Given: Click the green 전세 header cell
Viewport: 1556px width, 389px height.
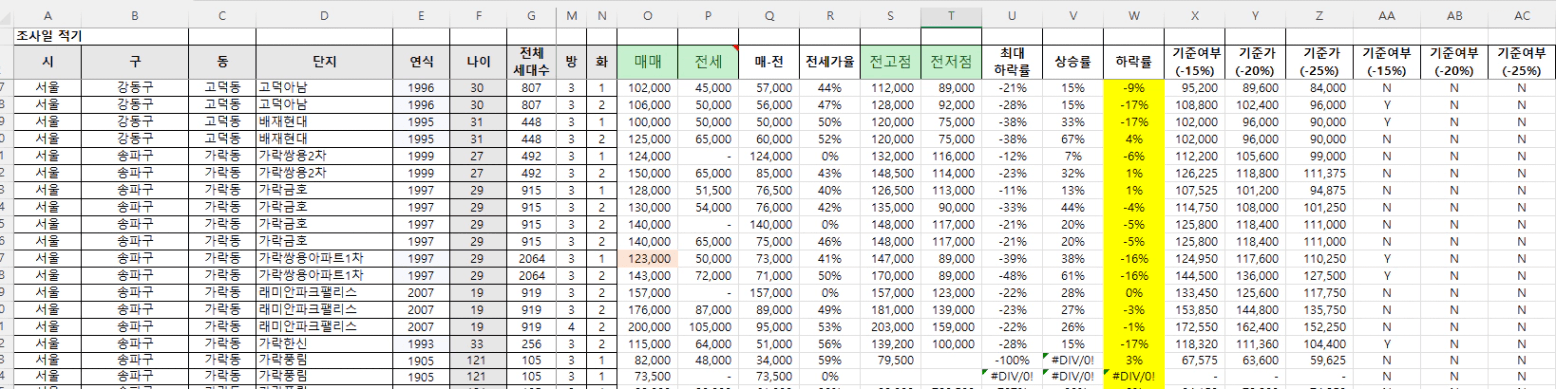Looking at the screenshot, I should point(708,61).
